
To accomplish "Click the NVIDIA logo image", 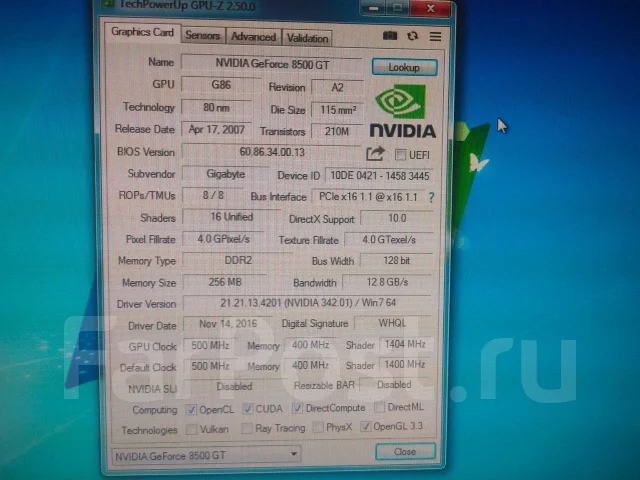I will 402,111.
